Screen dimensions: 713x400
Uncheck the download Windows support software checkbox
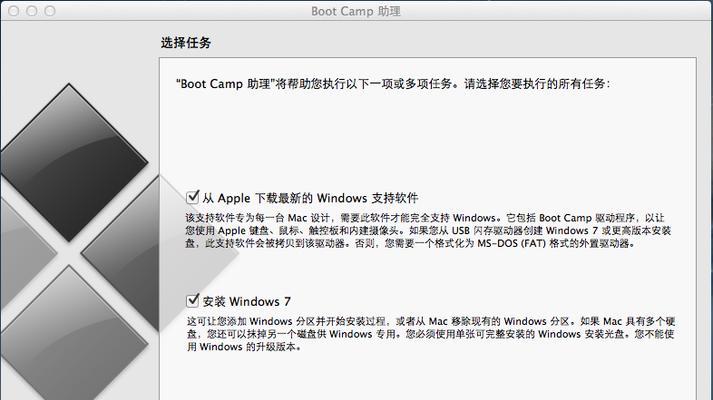(192, 197)
